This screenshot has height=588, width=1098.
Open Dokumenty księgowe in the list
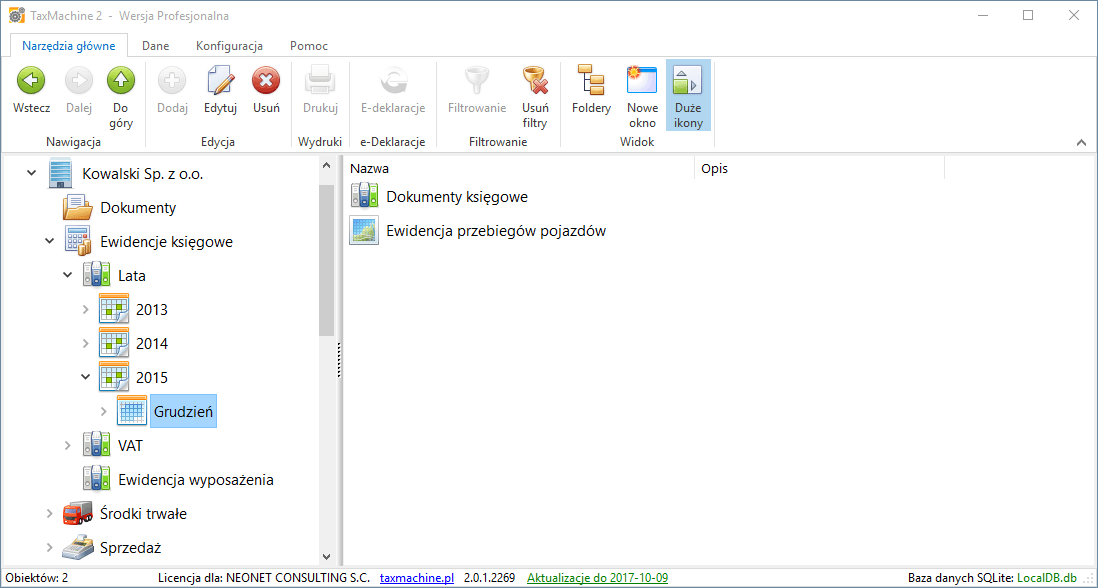pyautogui.click(x=456, y=197)
